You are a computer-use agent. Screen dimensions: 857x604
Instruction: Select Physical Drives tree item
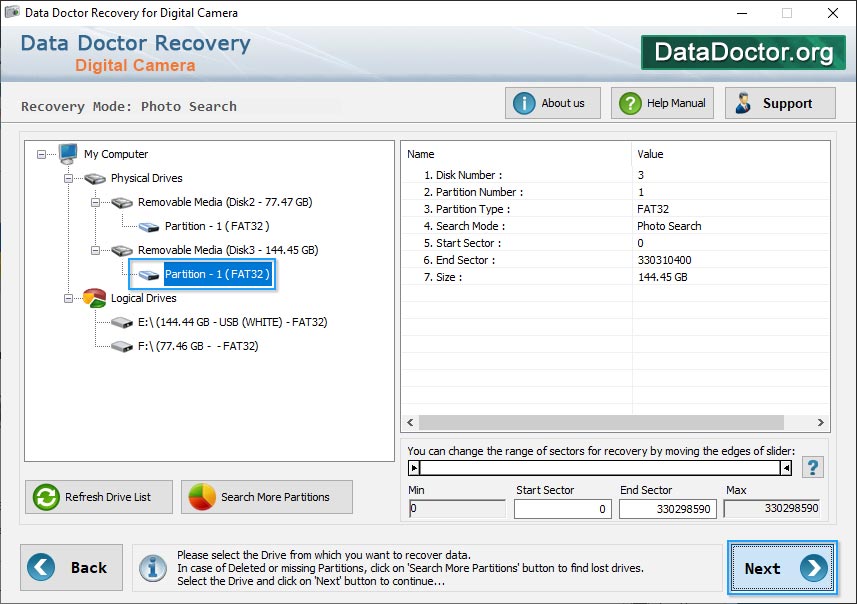coord(146,178)
